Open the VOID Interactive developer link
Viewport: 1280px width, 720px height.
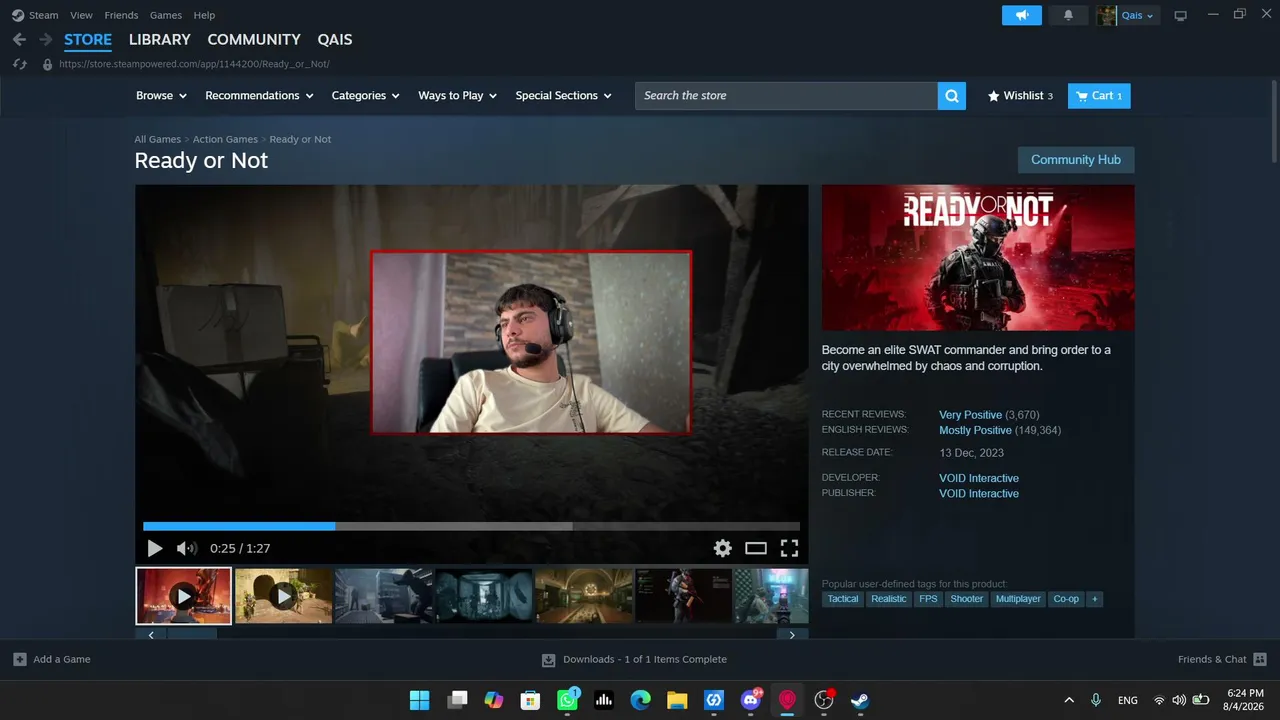coord(979,478)
